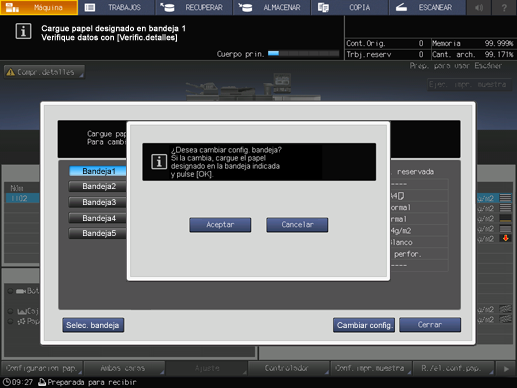Select Bandeja5 tray

pos(97,233)
